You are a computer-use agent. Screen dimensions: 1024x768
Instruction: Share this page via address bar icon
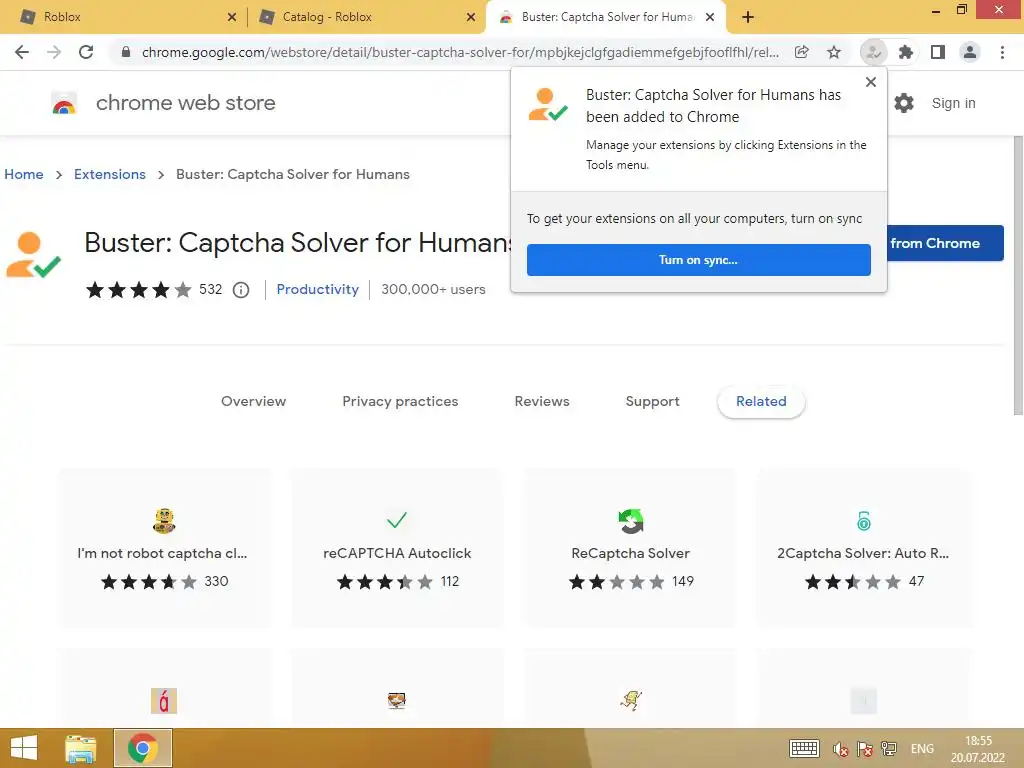(x=801, y=52)
